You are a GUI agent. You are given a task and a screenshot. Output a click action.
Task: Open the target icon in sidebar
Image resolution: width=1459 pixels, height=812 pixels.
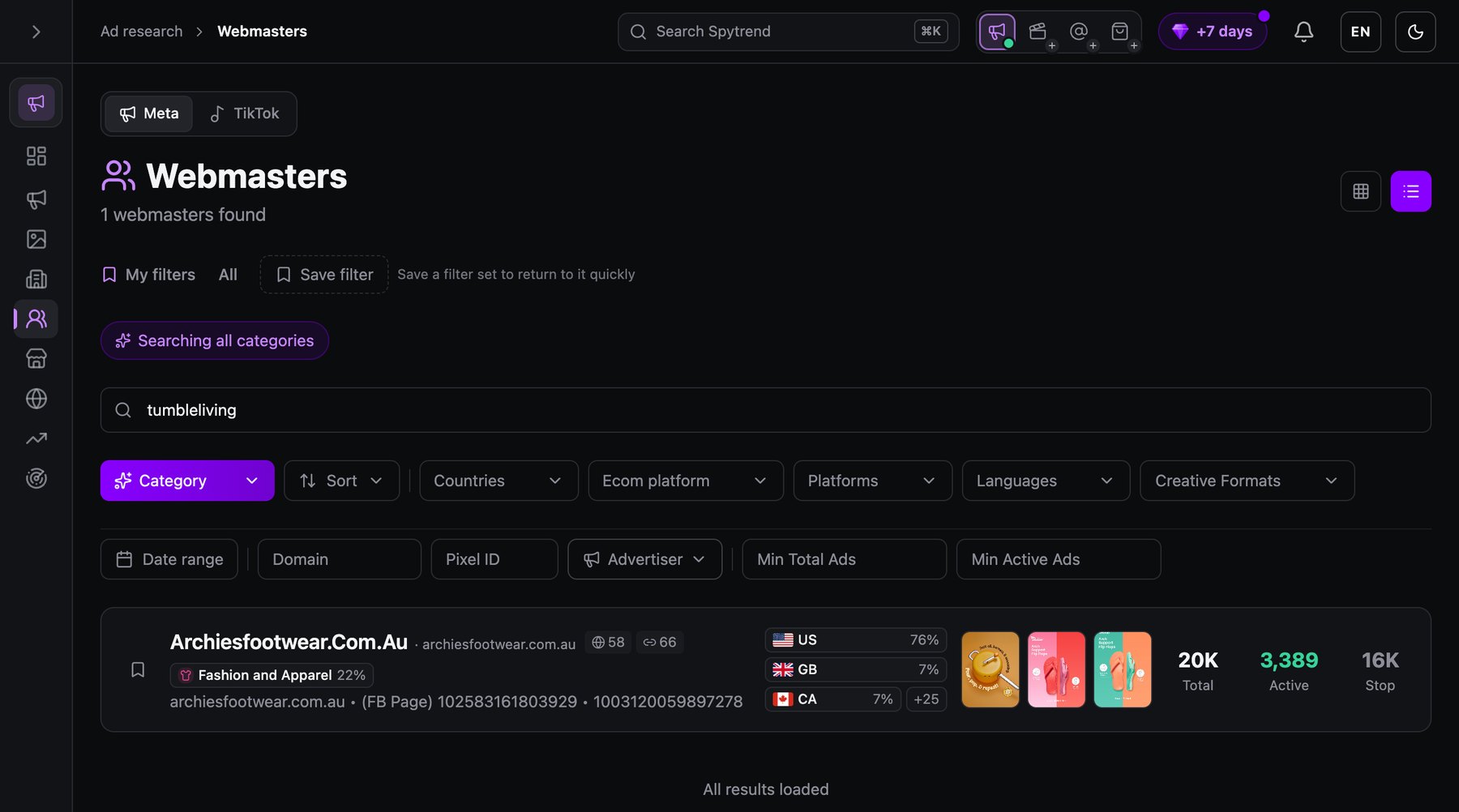tap(36, 478)
